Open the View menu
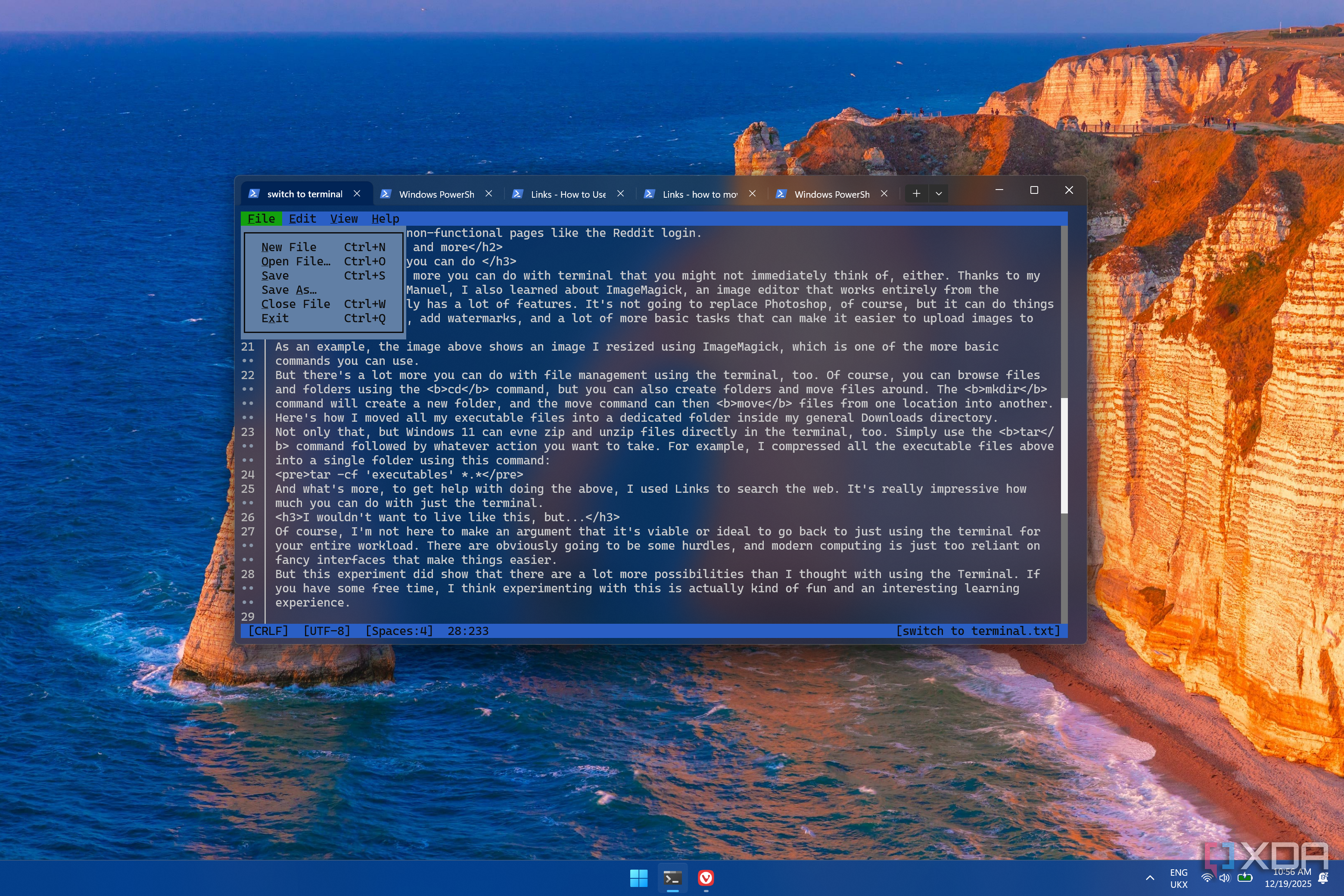 tap(343, 219)
